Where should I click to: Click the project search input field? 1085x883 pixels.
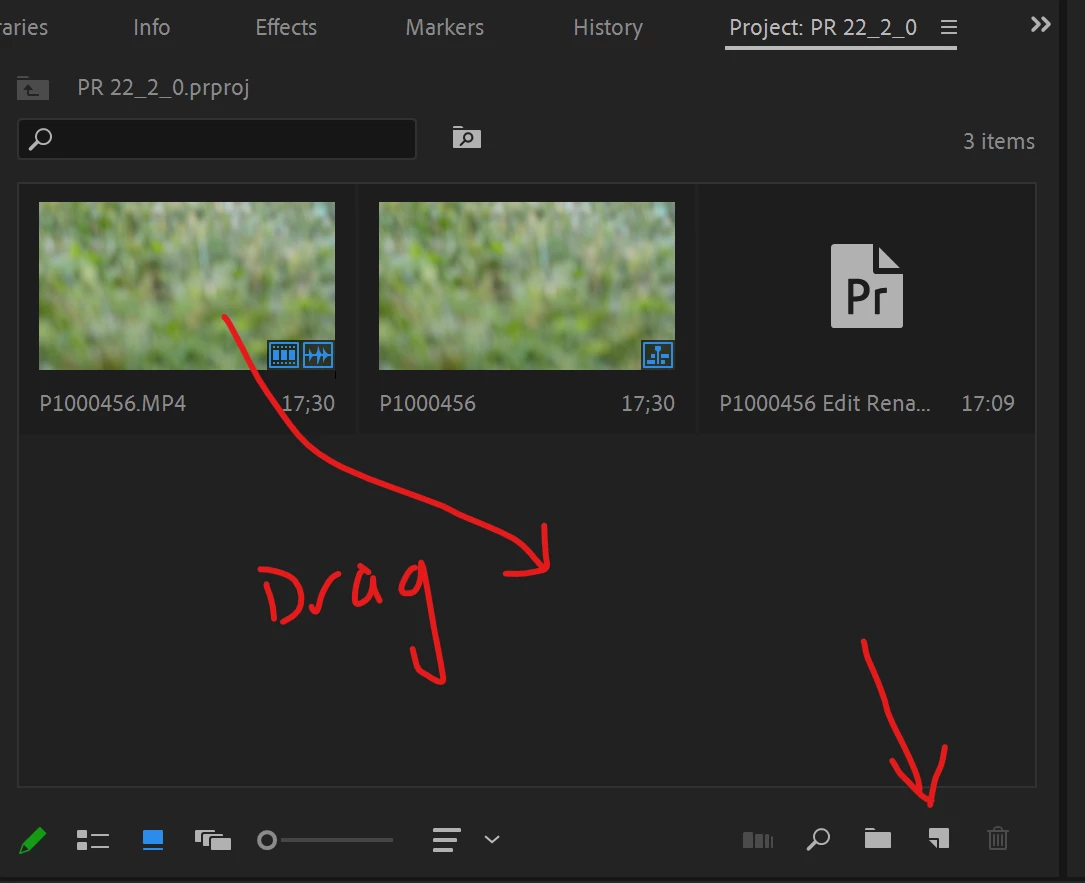click(217, 139)
